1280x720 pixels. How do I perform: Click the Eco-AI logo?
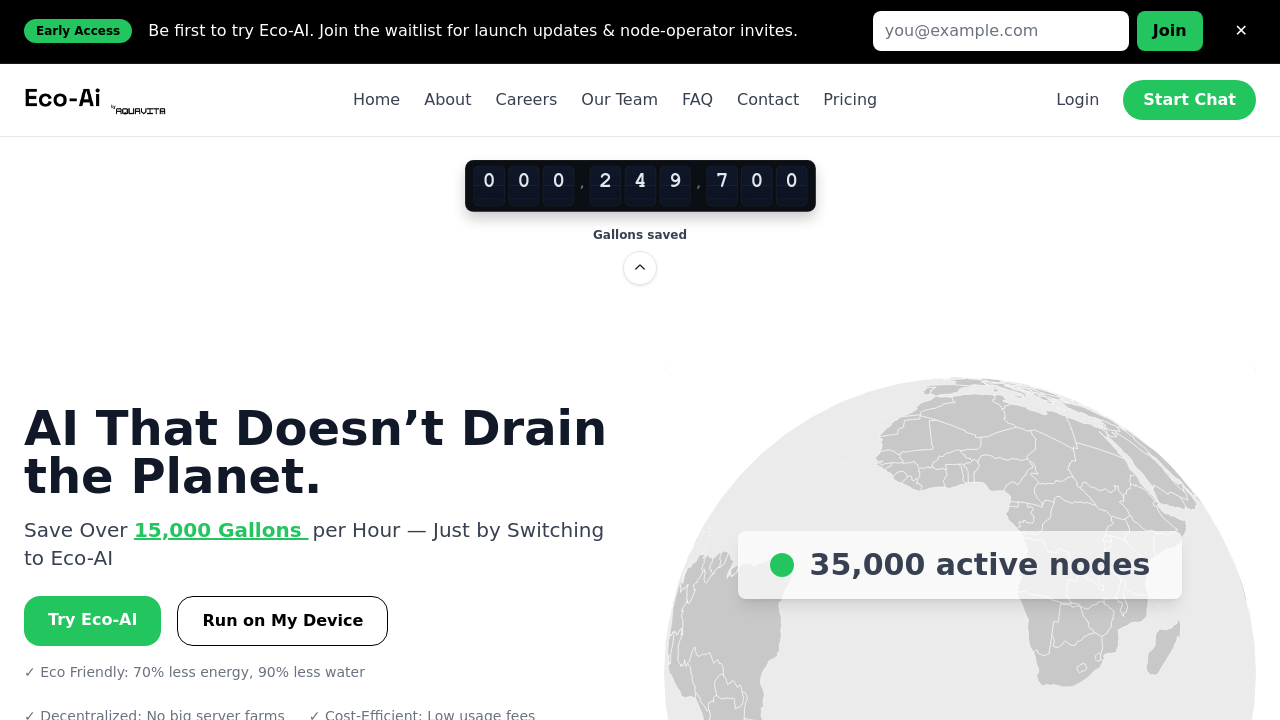62,98
